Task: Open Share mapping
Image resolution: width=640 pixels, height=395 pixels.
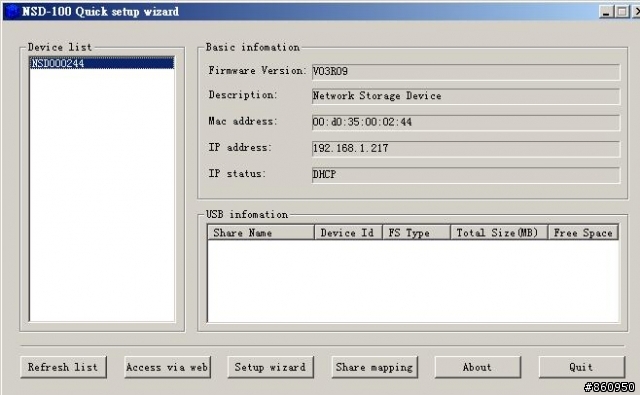Action: (375, 367)
